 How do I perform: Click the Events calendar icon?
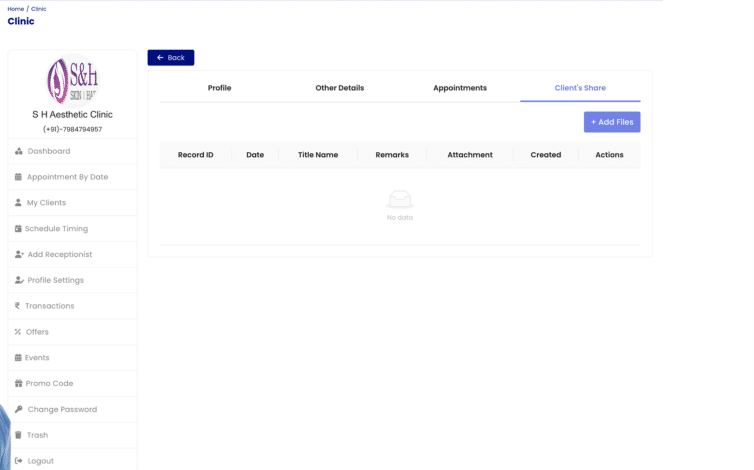coord(18,357)
